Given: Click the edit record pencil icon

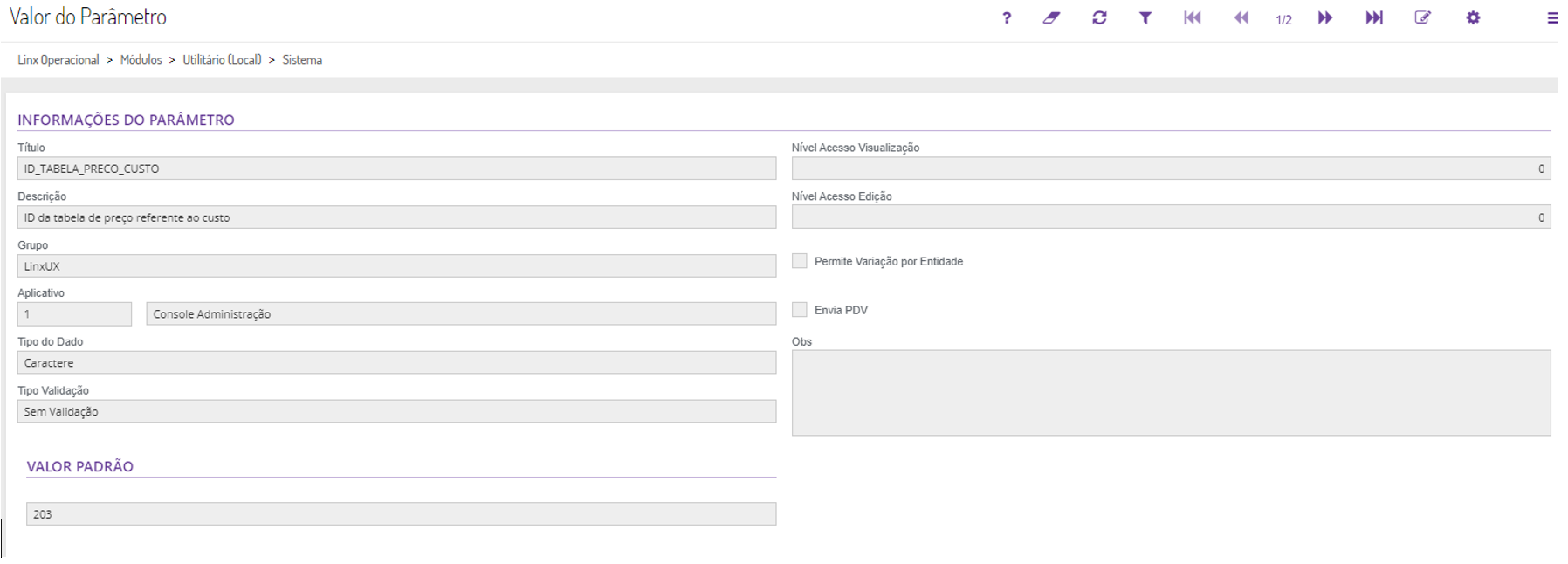Looking at the screenshot, I should 1423,17.
